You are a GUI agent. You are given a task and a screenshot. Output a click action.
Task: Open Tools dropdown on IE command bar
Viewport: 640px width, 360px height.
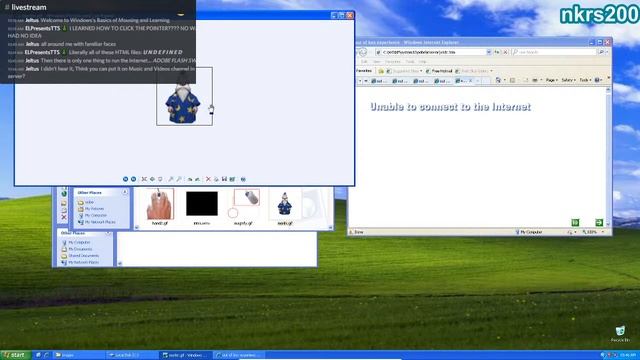(x=585, y=80)
